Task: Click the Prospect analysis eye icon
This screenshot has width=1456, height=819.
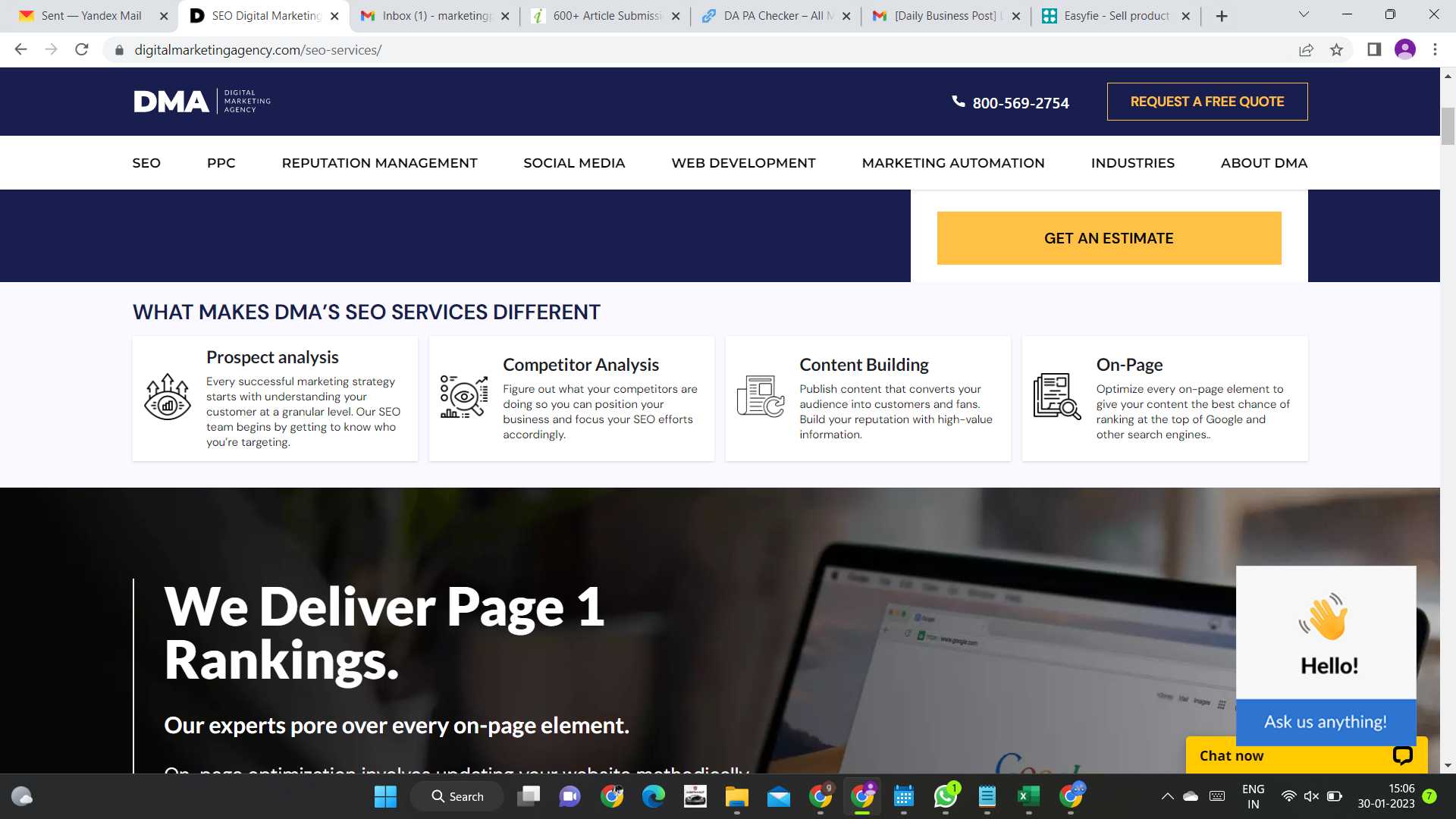Action: point(167,397)
